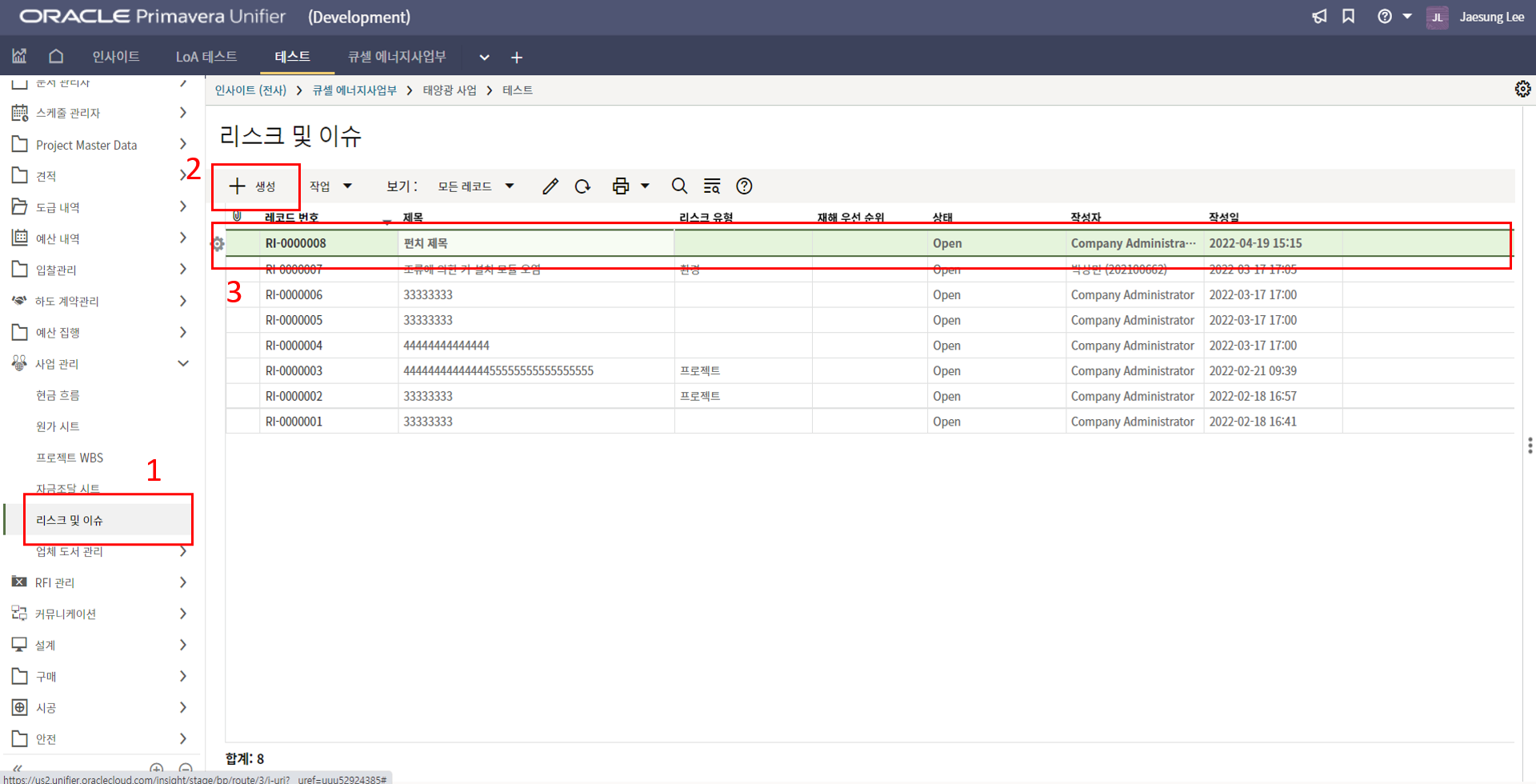Click the print icon in toolbar
This screenshot has width=1536, height=784.
(621, 186)
